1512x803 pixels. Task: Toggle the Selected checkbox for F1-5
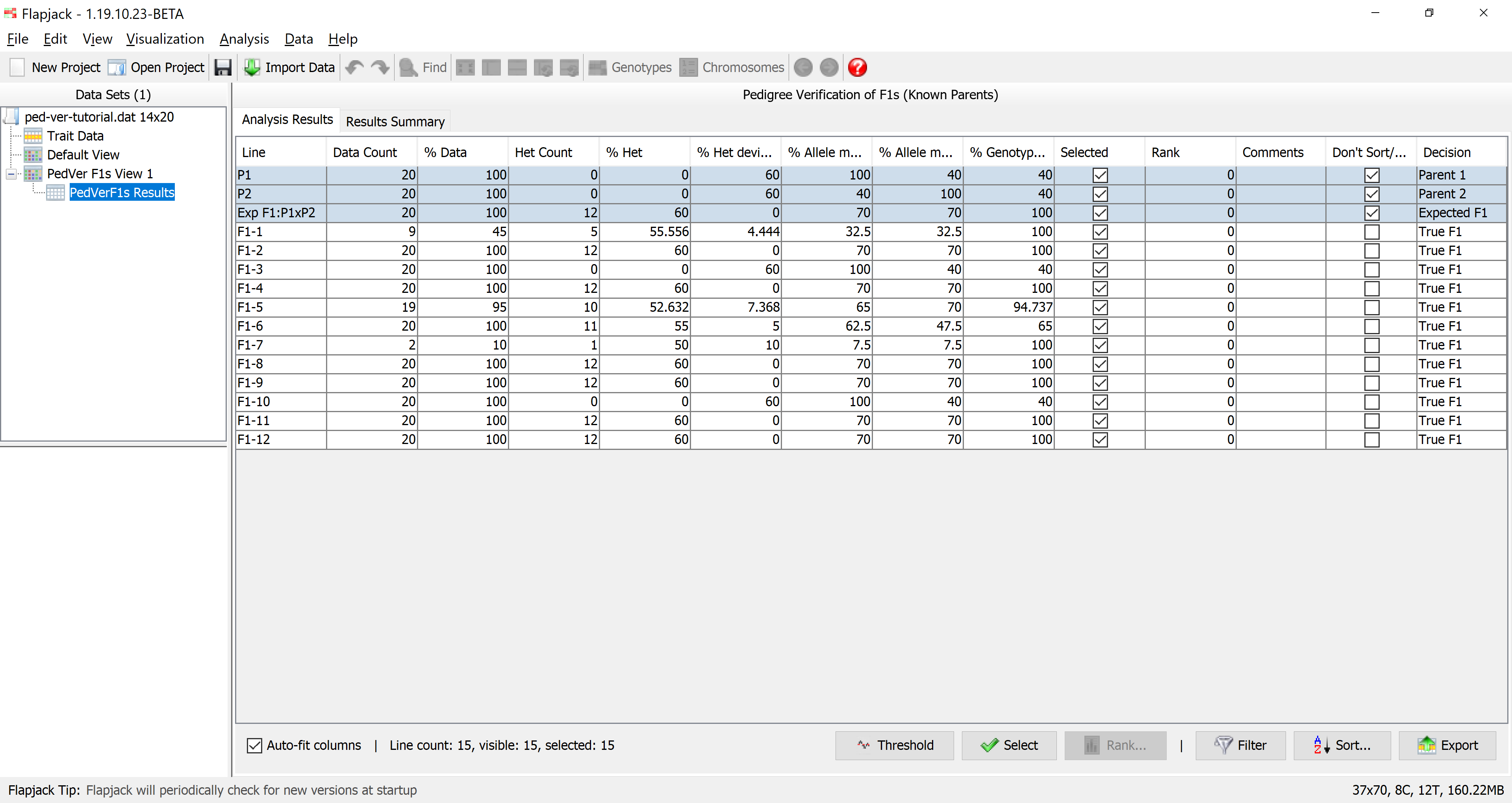pyautogui.click(x=1100, y=307)
